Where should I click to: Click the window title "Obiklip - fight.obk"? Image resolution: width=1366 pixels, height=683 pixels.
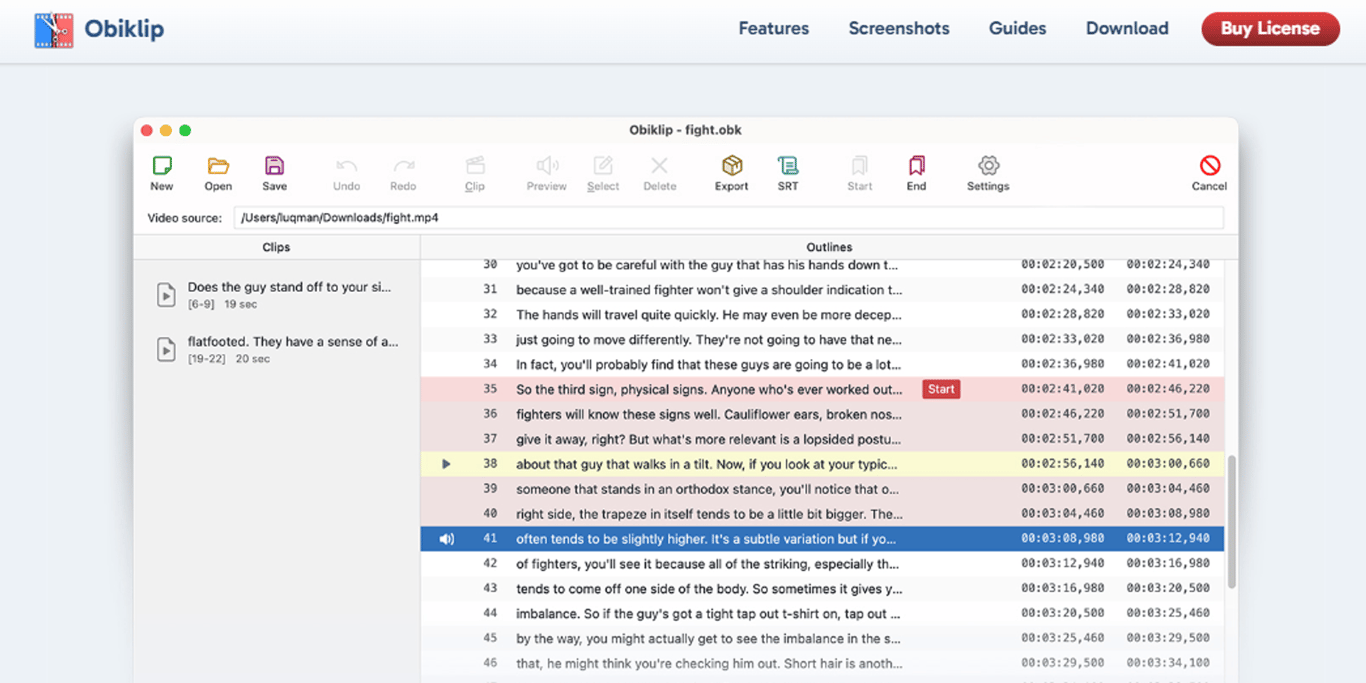(685, 130)
